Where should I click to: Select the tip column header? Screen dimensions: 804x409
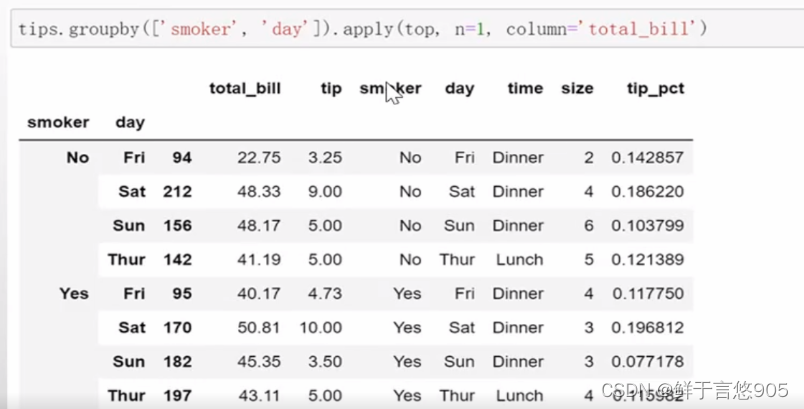(331, 88)
